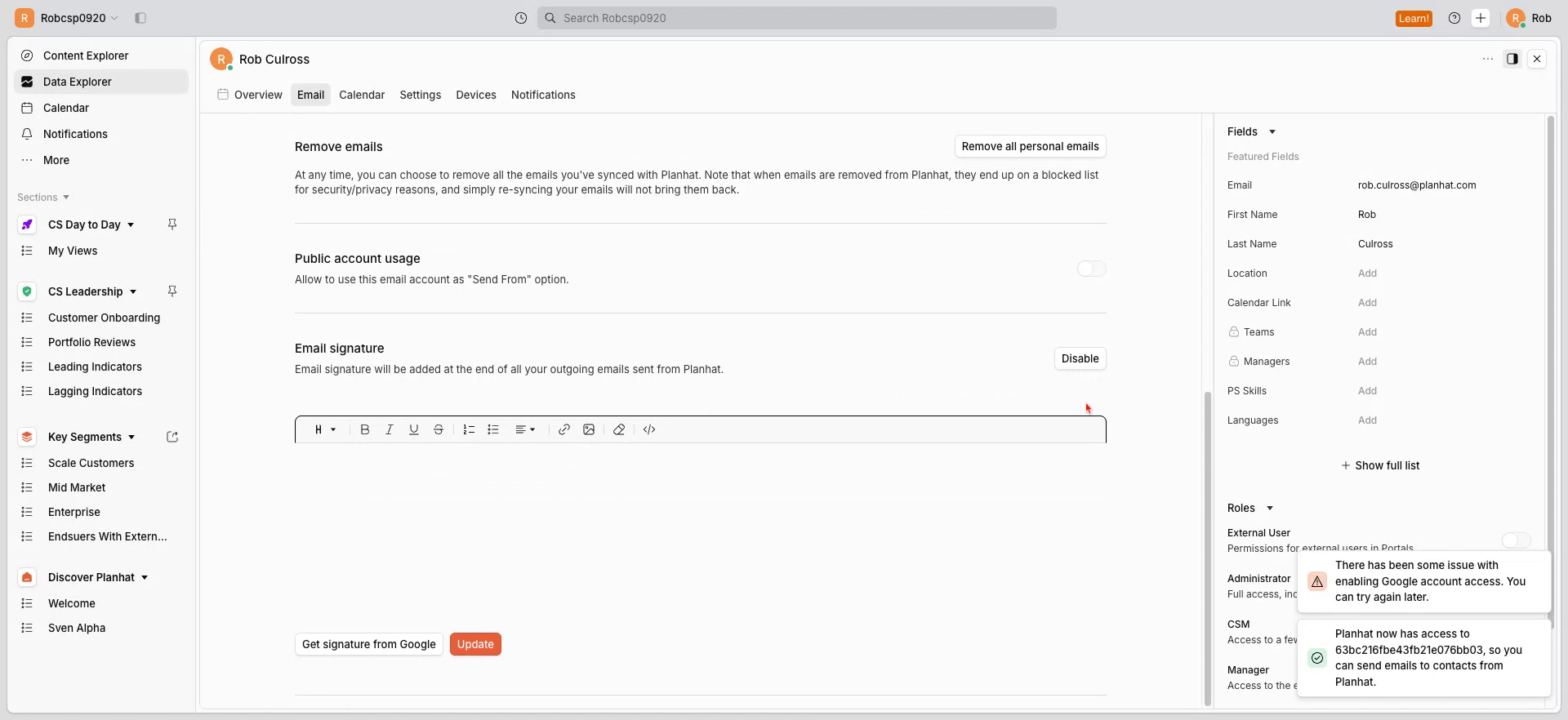Apply strikethrough formatting in signature toolbar

pyautogui.click(x=439, y=429)
